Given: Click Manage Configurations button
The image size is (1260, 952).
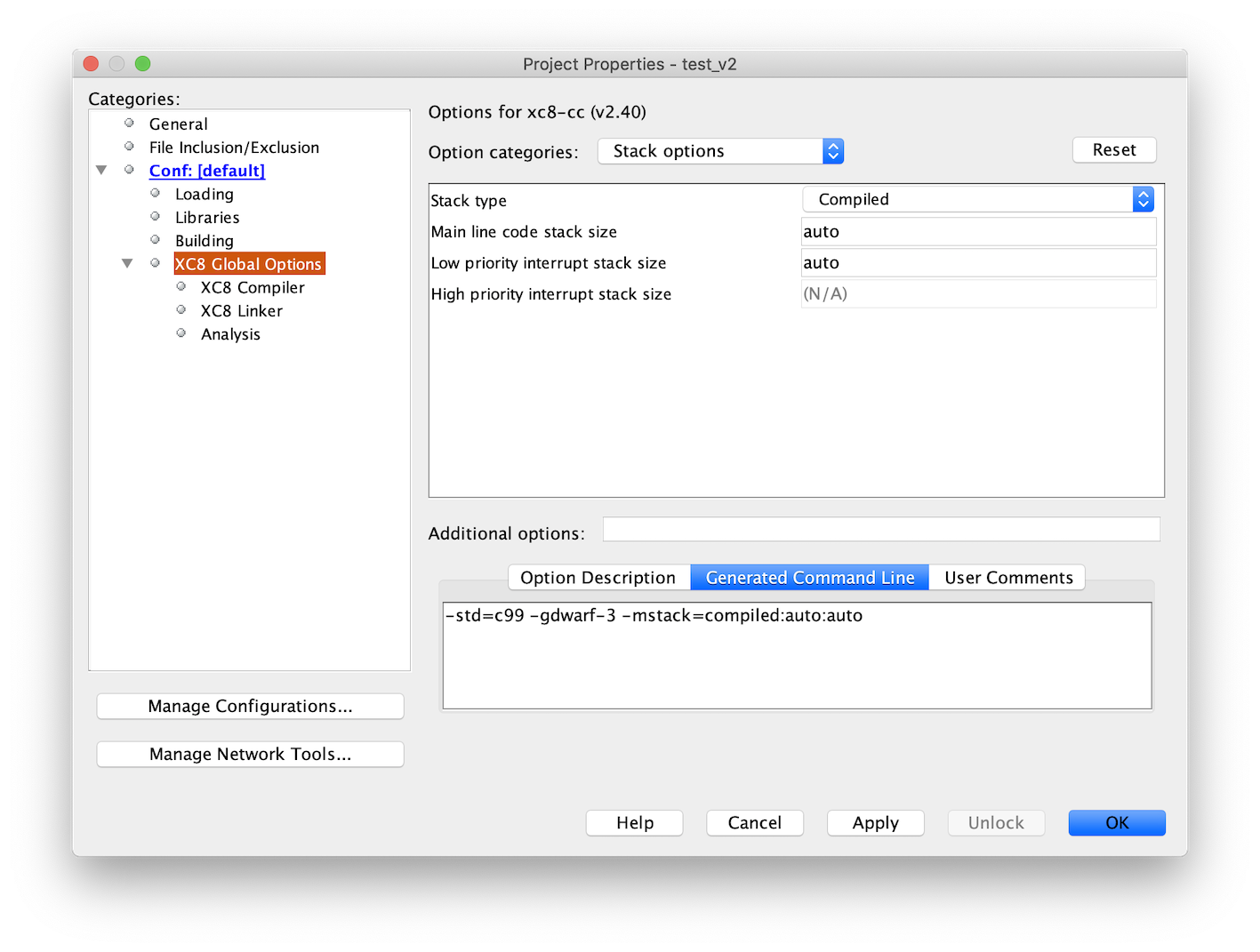Looking at the screenshot, I should tap(250, 706).
